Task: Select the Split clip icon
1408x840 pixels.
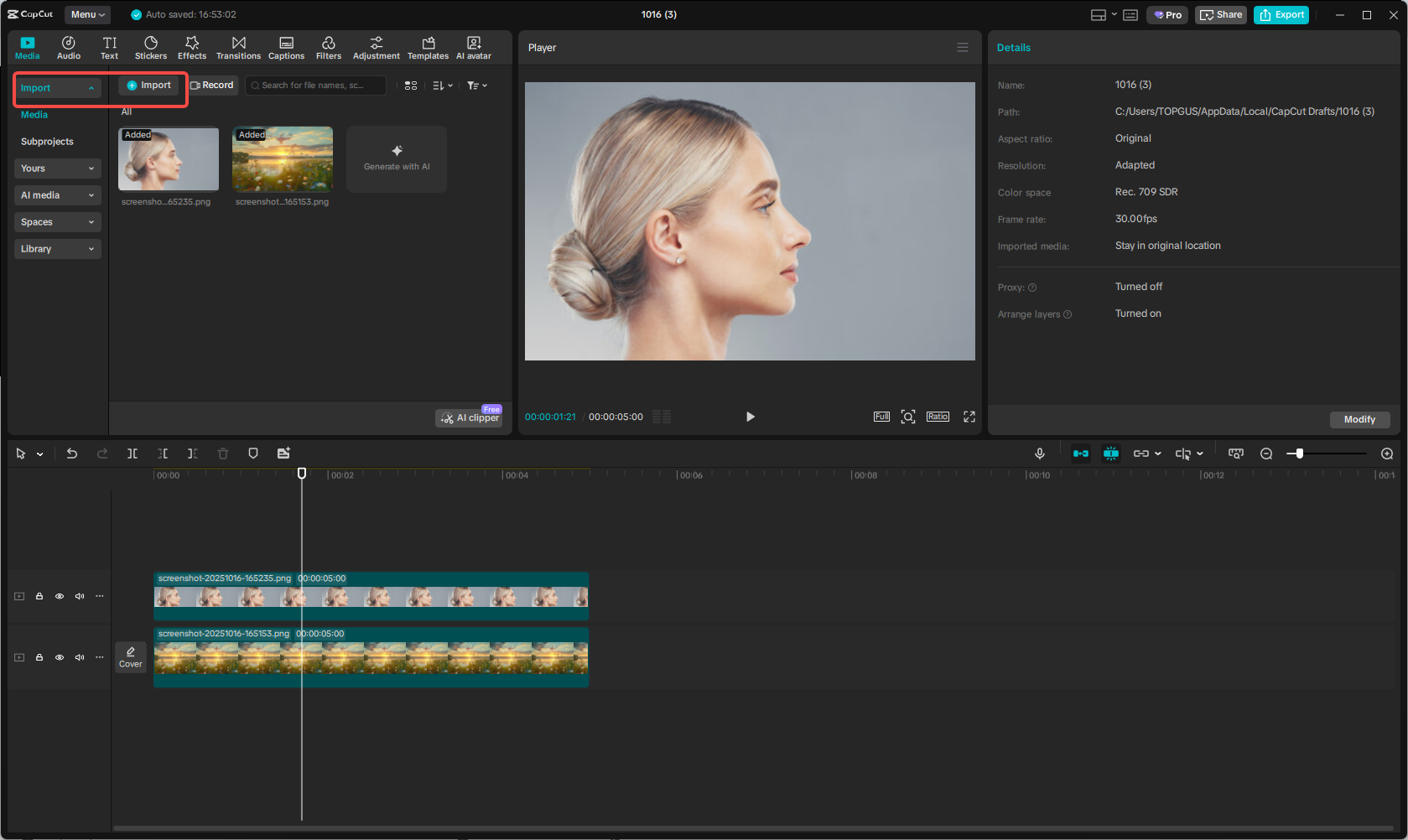Action: (x=132, y=453)
